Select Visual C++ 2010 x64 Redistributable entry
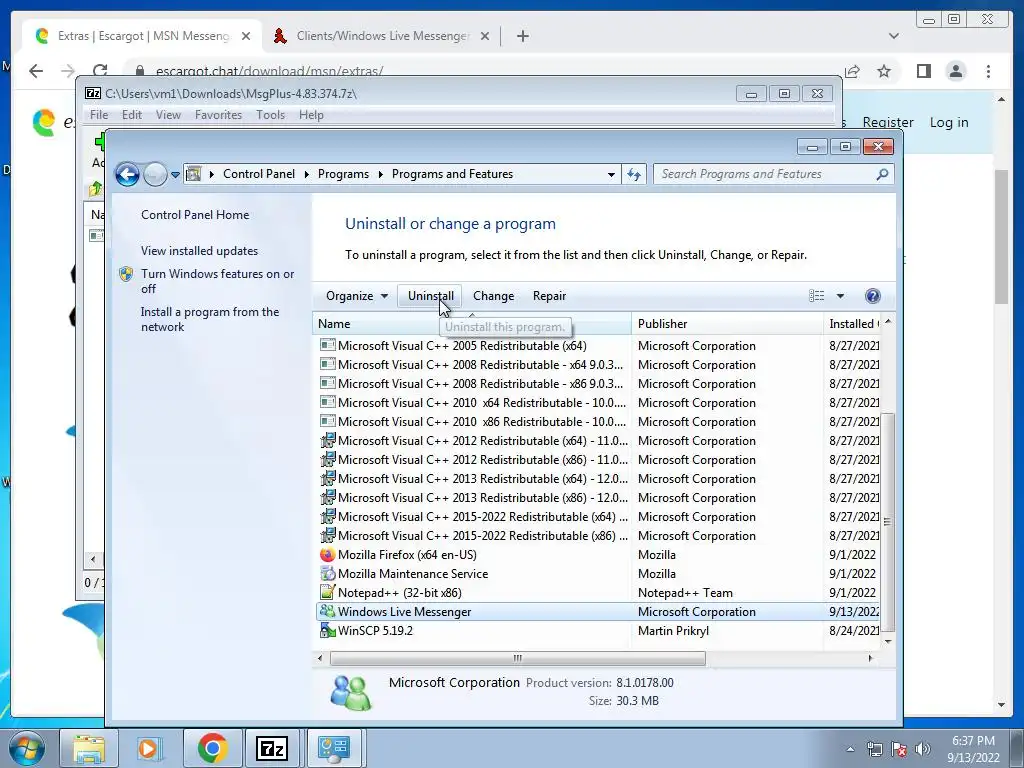1024x768 pixels. 481,402
